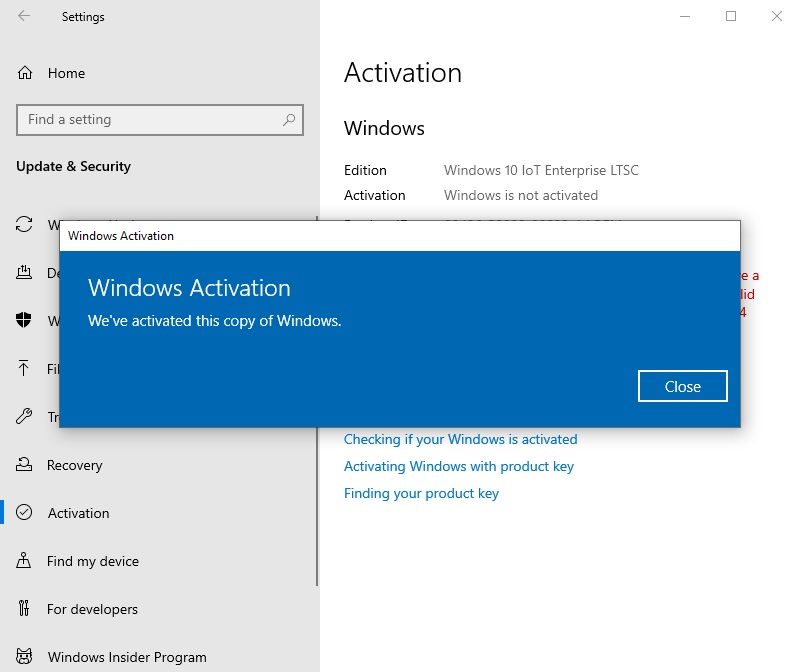Open Windows Insider Program settings
799x672 pixels.
126,657
